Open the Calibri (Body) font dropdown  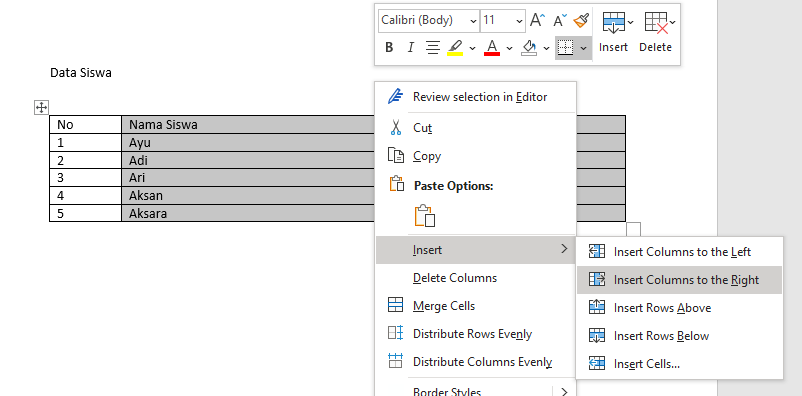[429, 20]
